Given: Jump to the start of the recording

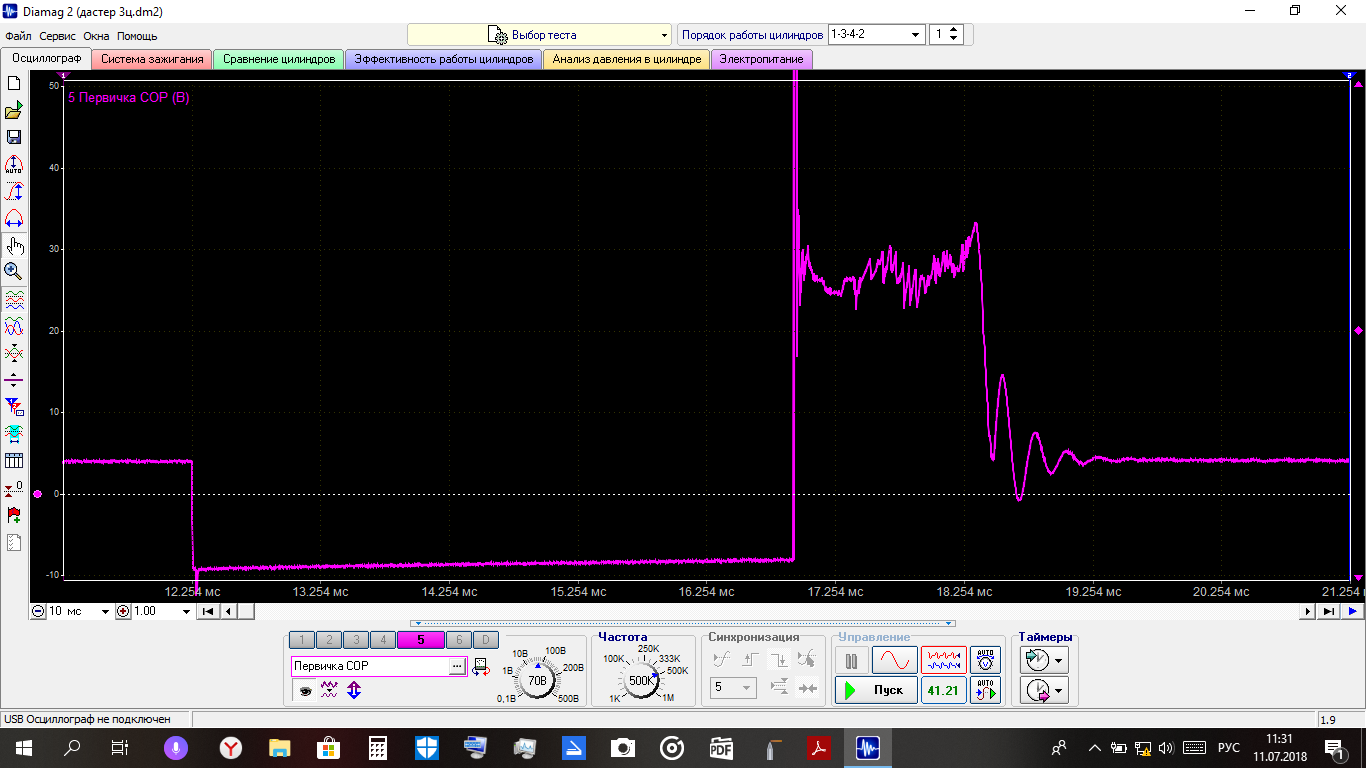Looking at the screenshot, I should coord(207,611).
